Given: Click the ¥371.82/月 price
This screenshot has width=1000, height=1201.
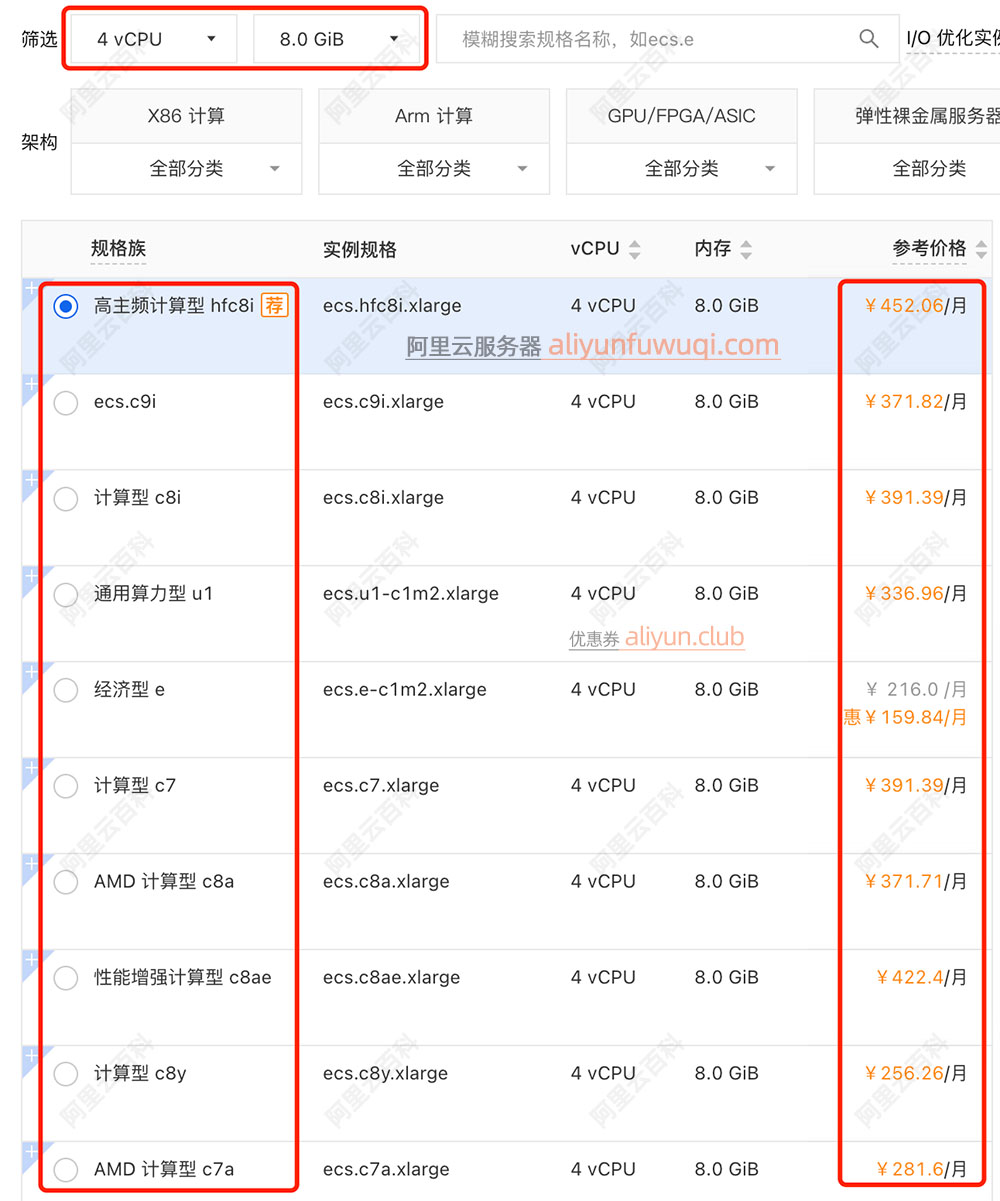Looking at the screenshot, I should pyautogui.click(x=915, y=402).
